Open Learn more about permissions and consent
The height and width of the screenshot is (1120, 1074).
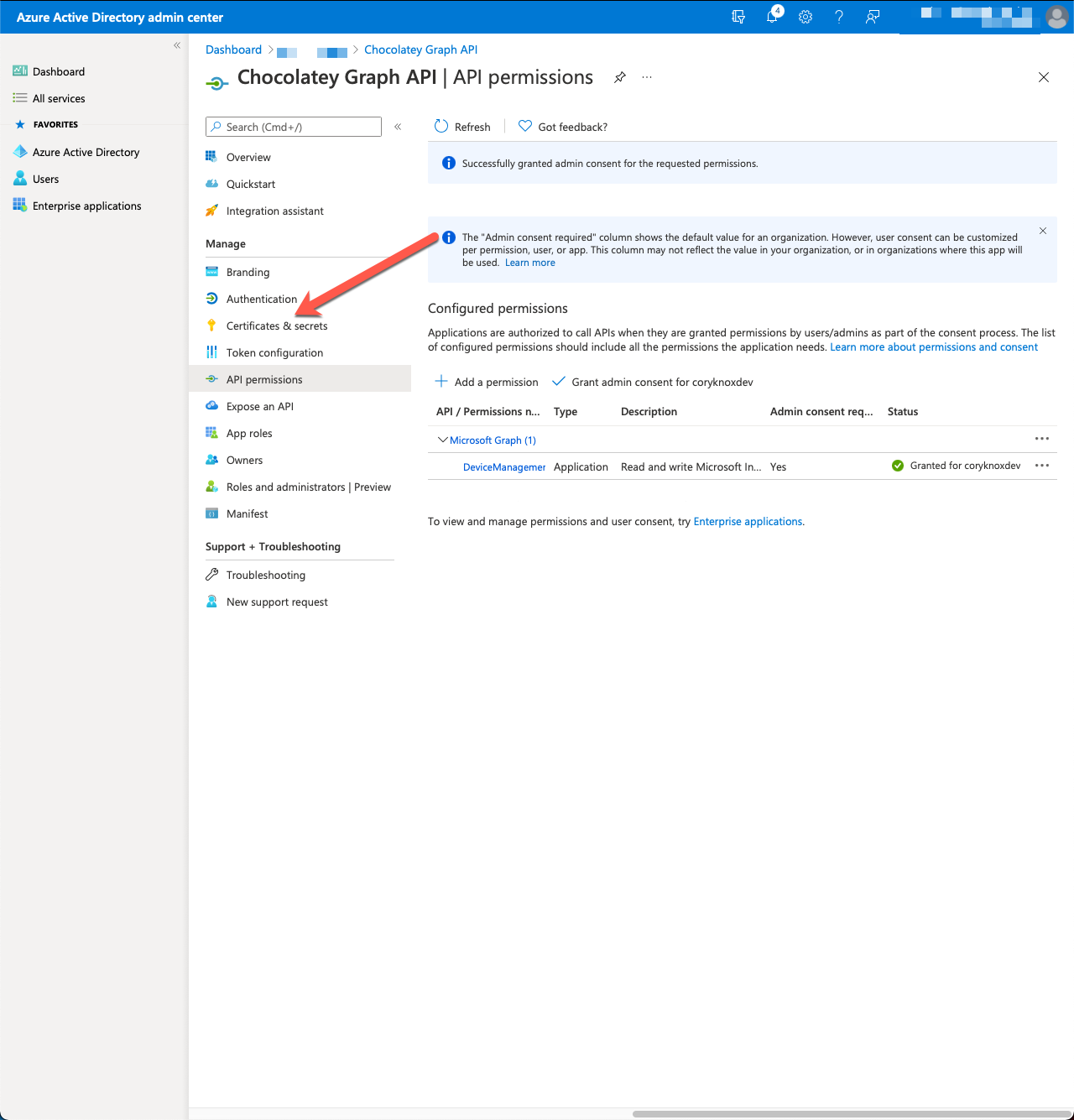coord(934,346)
